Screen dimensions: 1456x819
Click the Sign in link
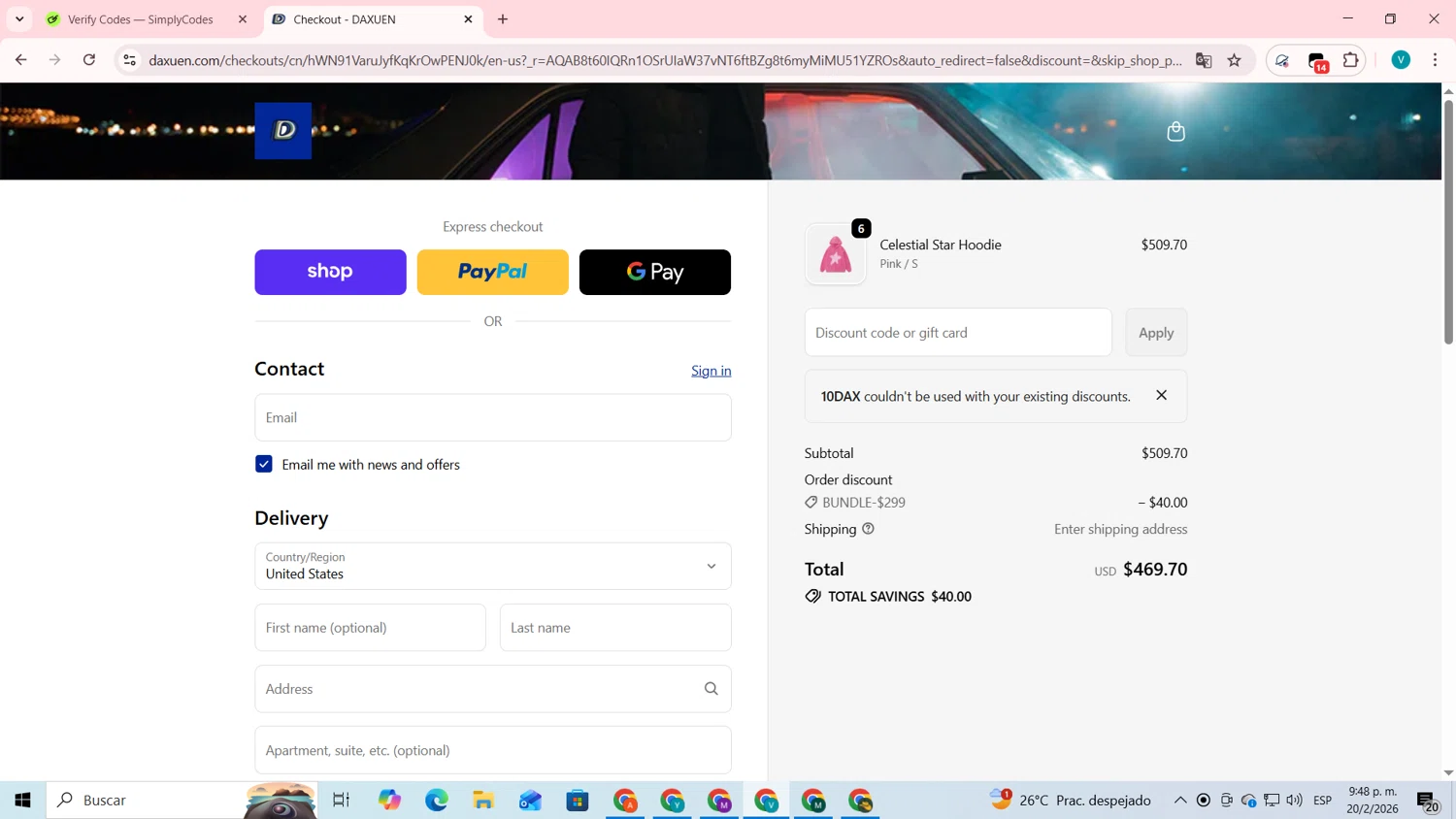click(711, 371)
